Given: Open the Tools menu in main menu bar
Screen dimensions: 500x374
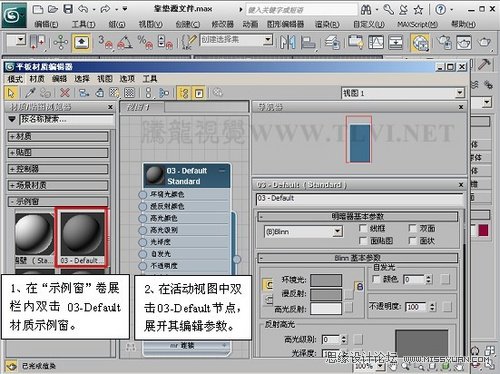Looking at the screenshot, I should coord(83,24).
